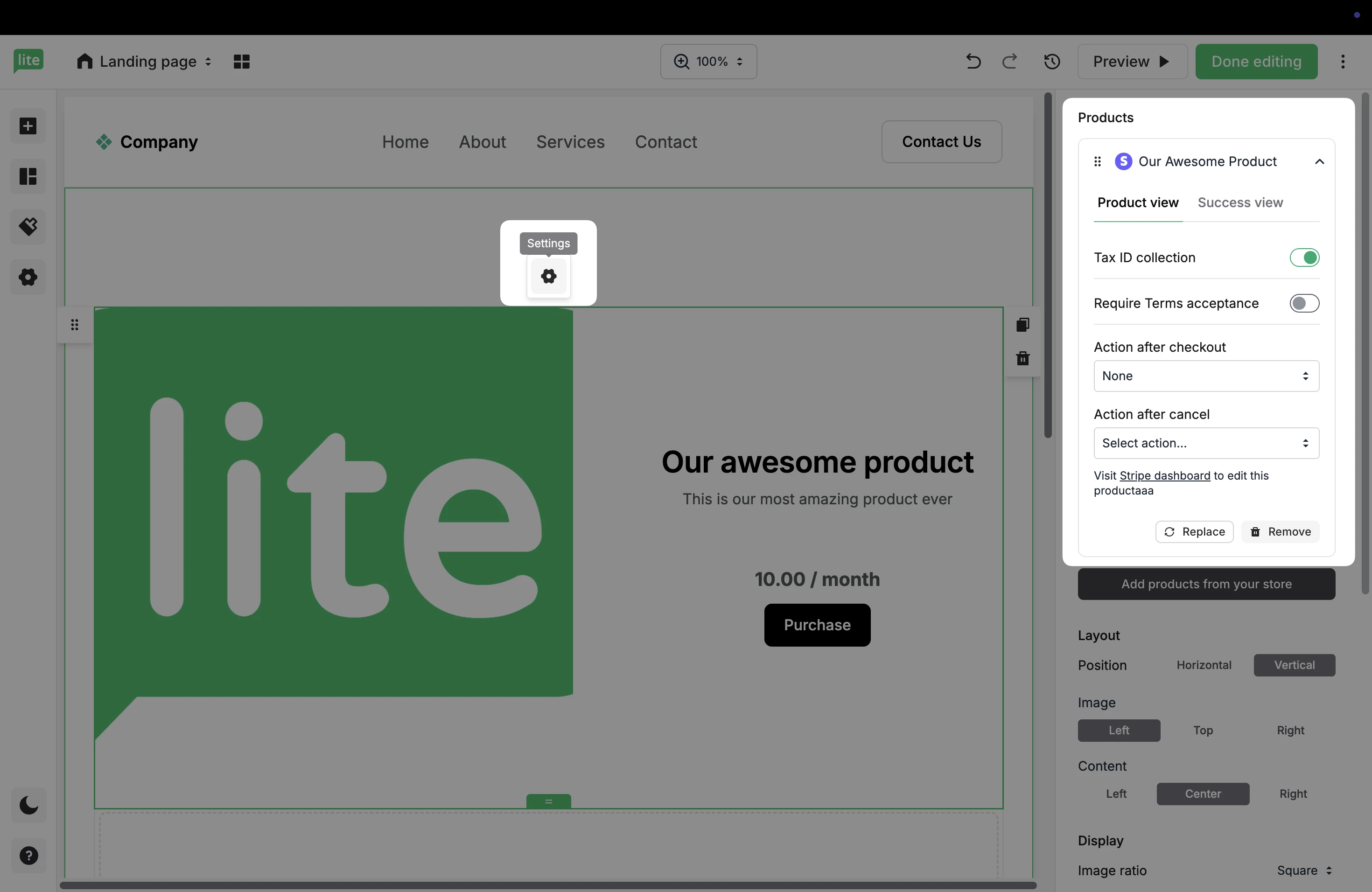The image size is (1372, 892).
Task: Click Done editing button
Action: pyautogui.click(x=1256, y=62)
